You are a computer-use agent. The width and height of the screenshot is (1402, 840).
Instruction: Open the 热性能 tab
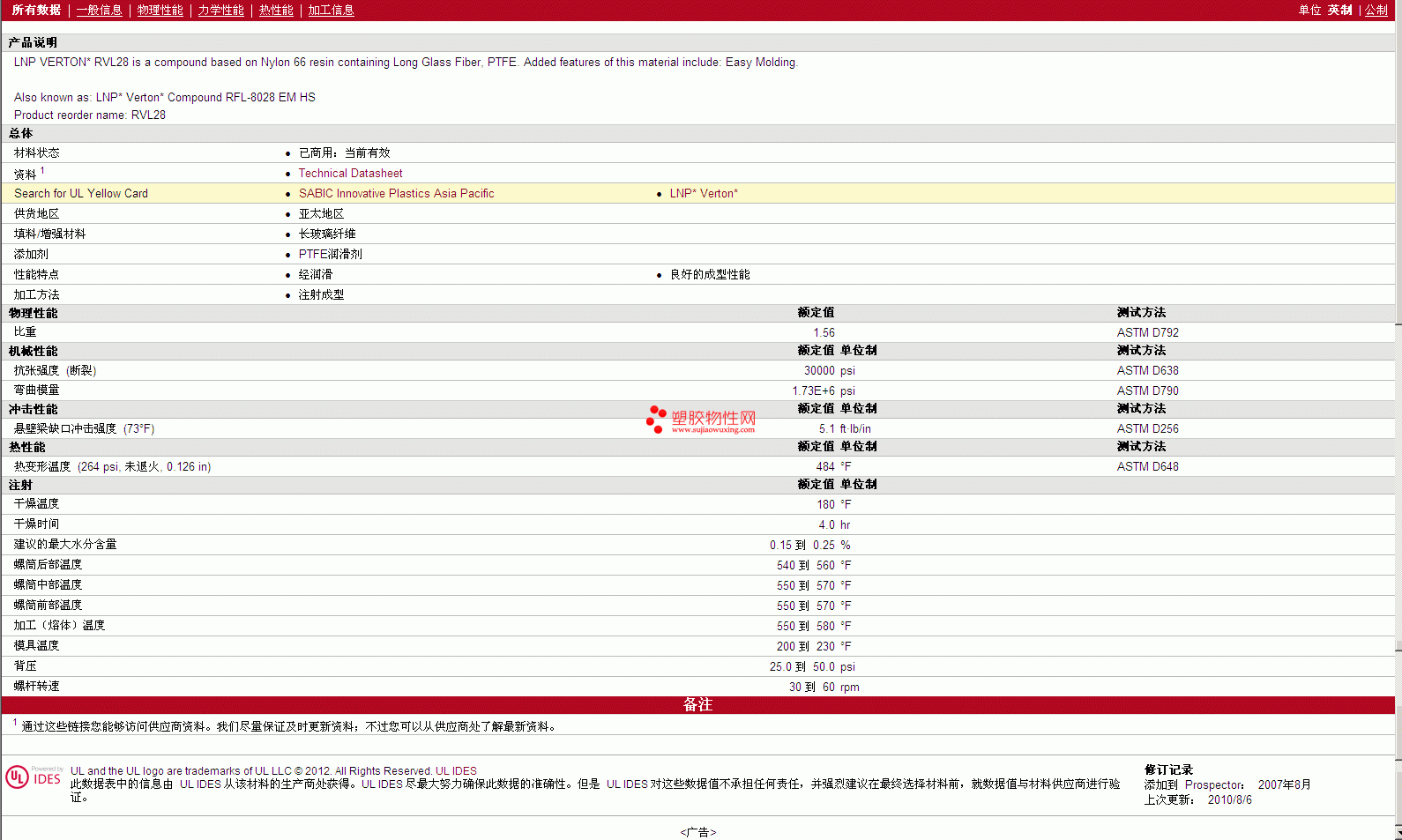click(x=276, y=10)
